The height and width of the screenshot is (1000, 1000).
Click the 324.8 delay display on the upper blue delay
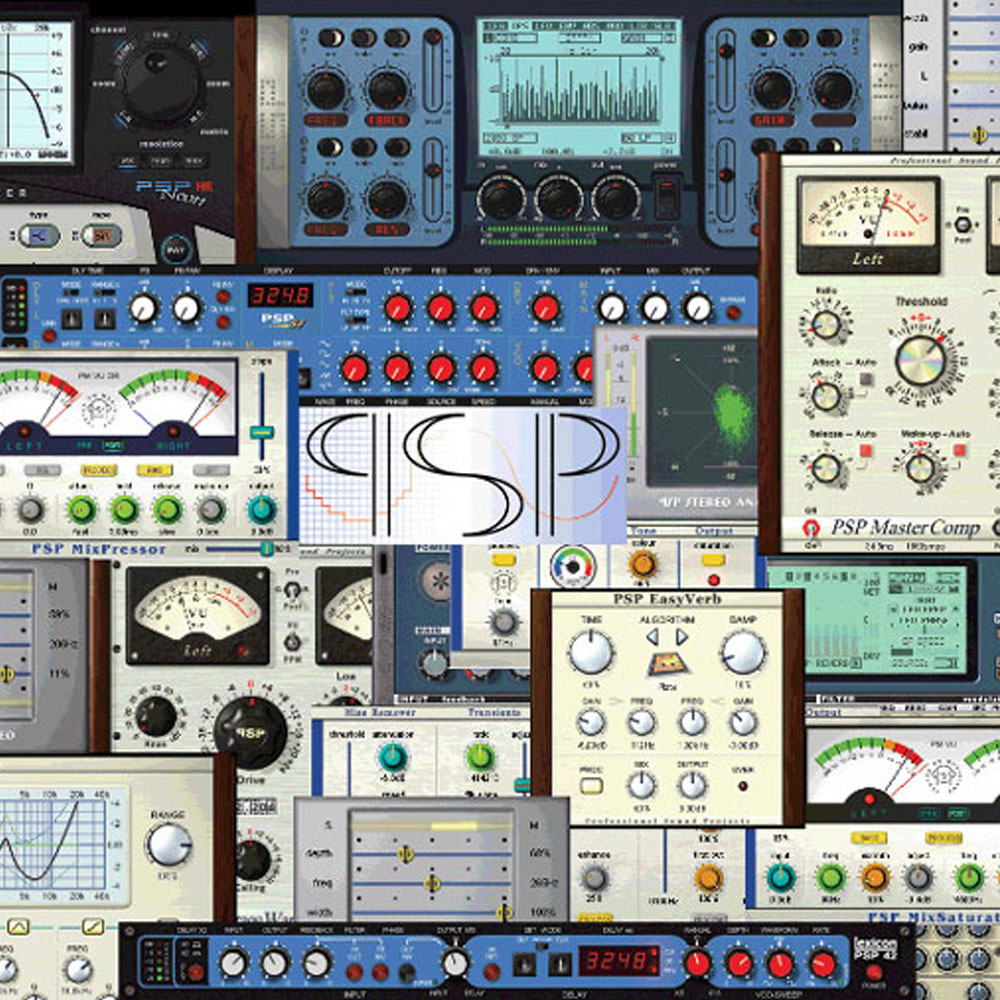[281, 295]
